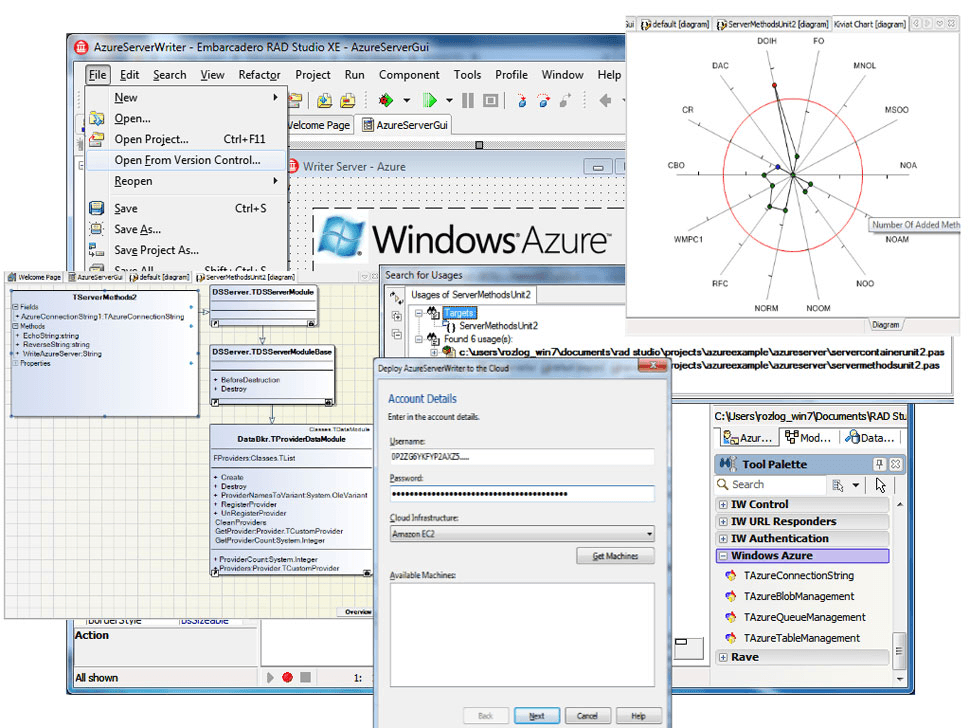Expand Properties section in TServerMethods2 class
Screen dimensions: 970x728
[x=15, y=364]
